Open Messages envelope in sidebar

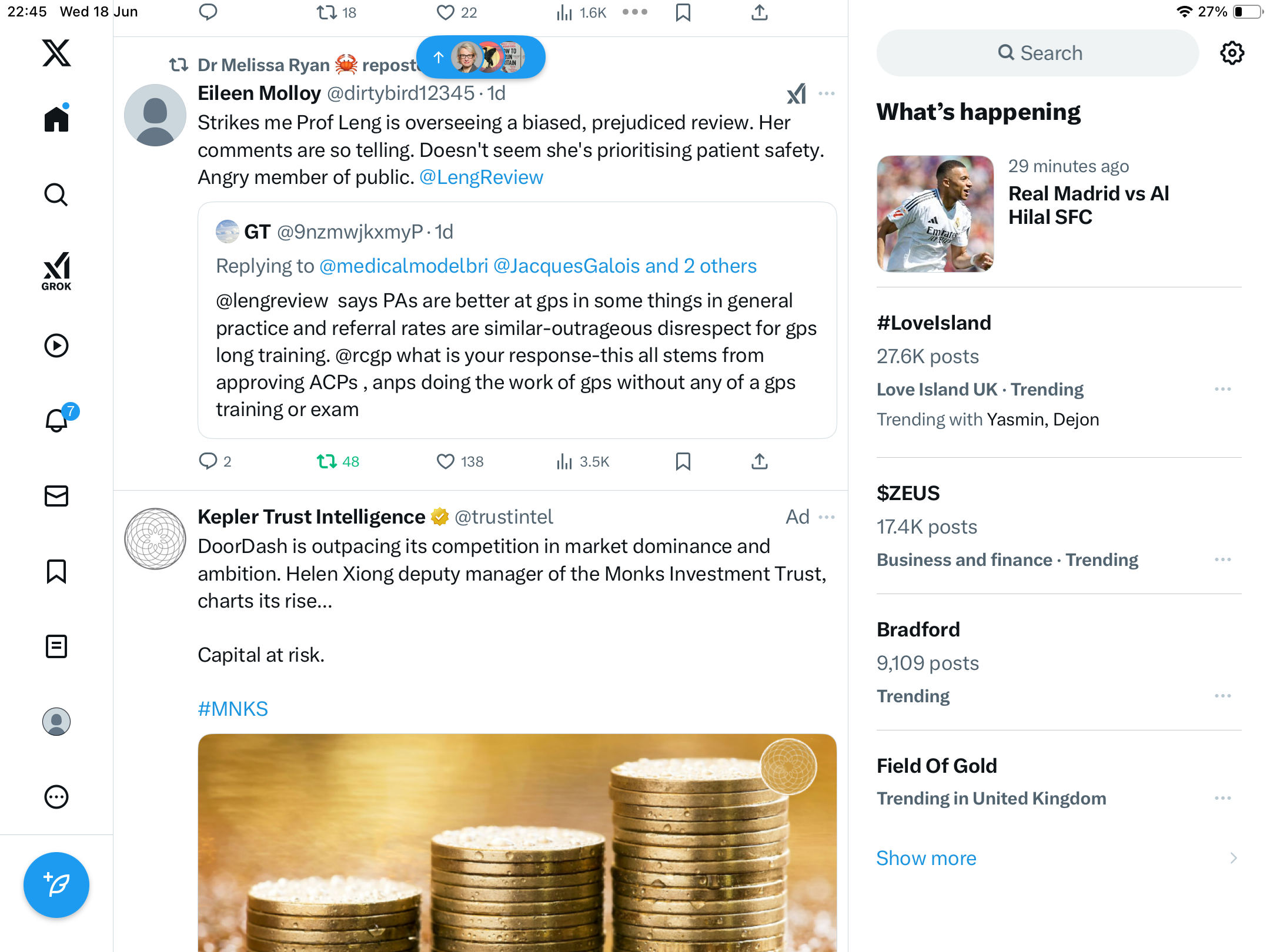pyautogui.click(x=56, y=496)
